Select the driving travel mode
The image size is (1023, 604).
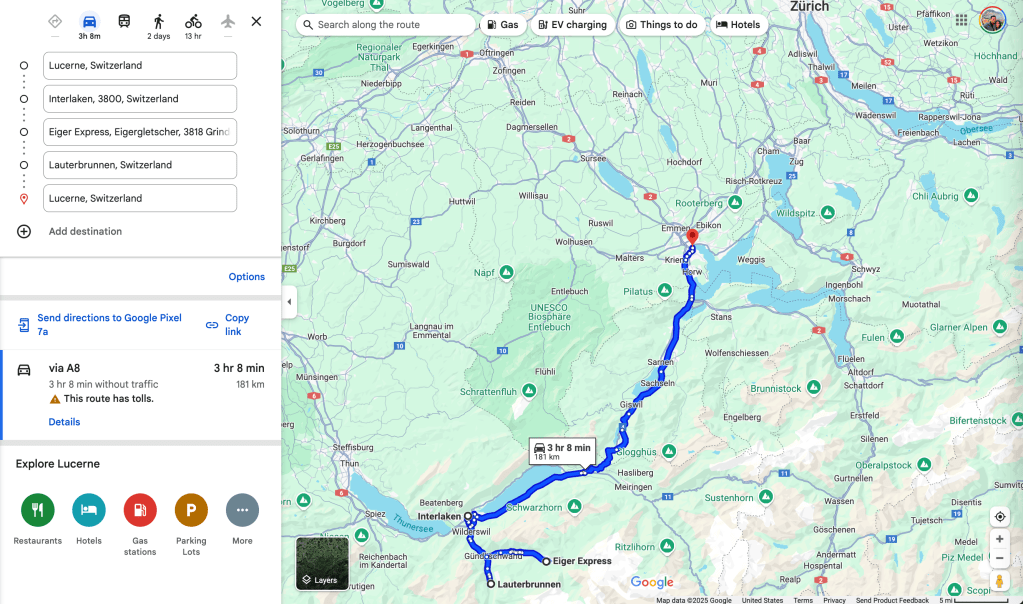tap(89, 22)
